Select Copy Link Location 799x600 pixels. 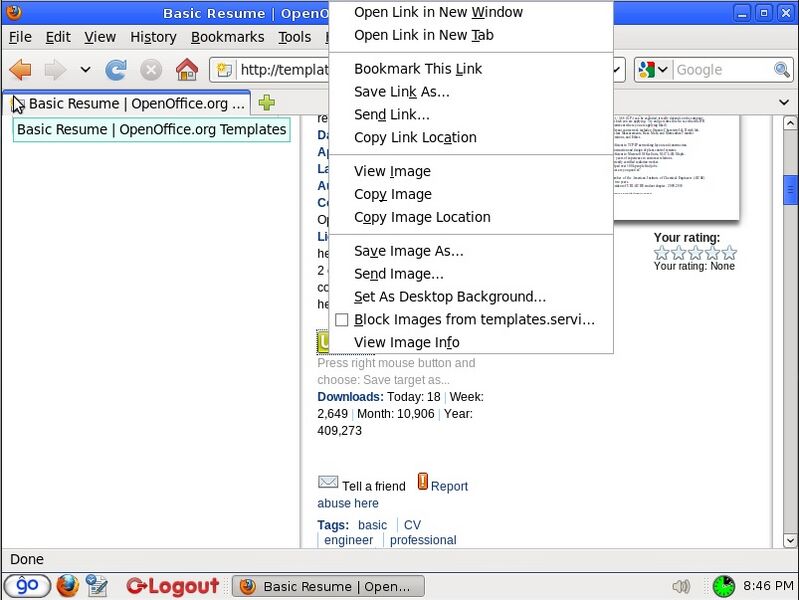pos(470,138)
